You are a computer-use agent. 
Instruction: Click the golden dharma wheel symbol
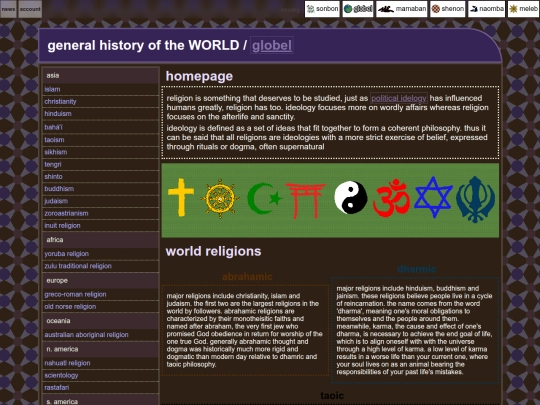220,198
